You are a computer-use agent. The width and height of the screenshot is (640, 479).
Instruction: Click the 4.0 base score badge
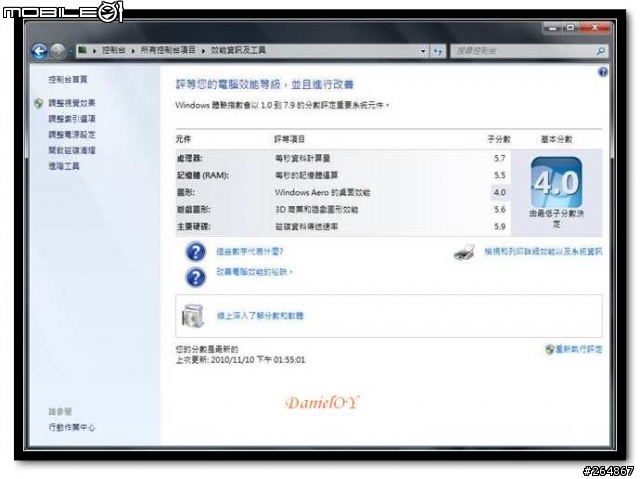[x=556, y=182]
